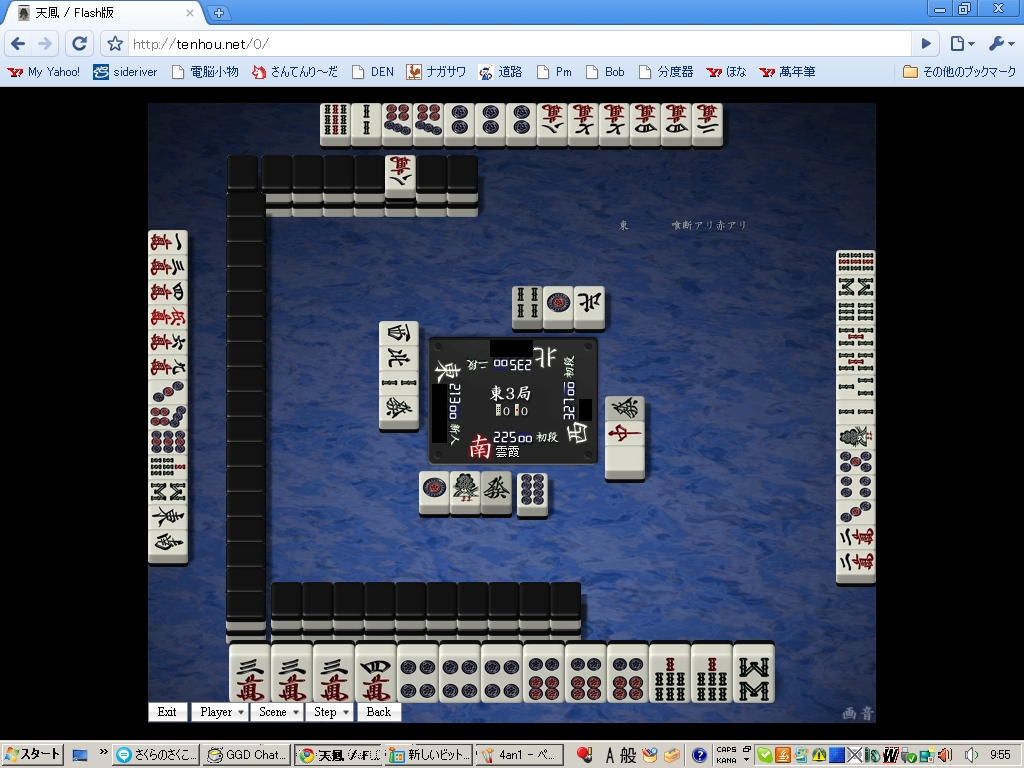
Task: Bookmark this page with the star icon
Action: tap(115, 44)
